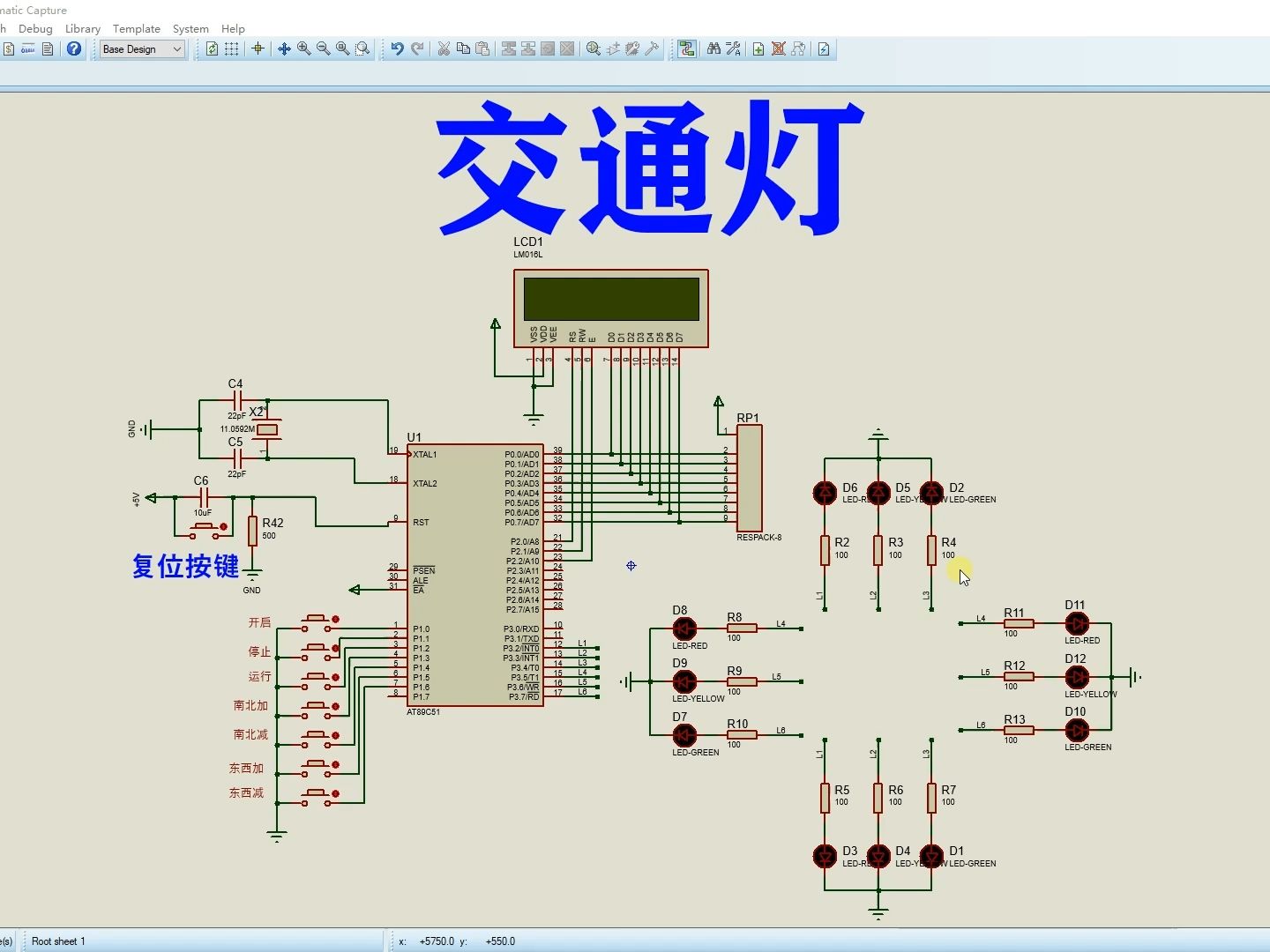Click the Redo arrow
Image resolution: width=1270 pixels, height=952 pixels.
pyautogui.click(x=417, y=48)
